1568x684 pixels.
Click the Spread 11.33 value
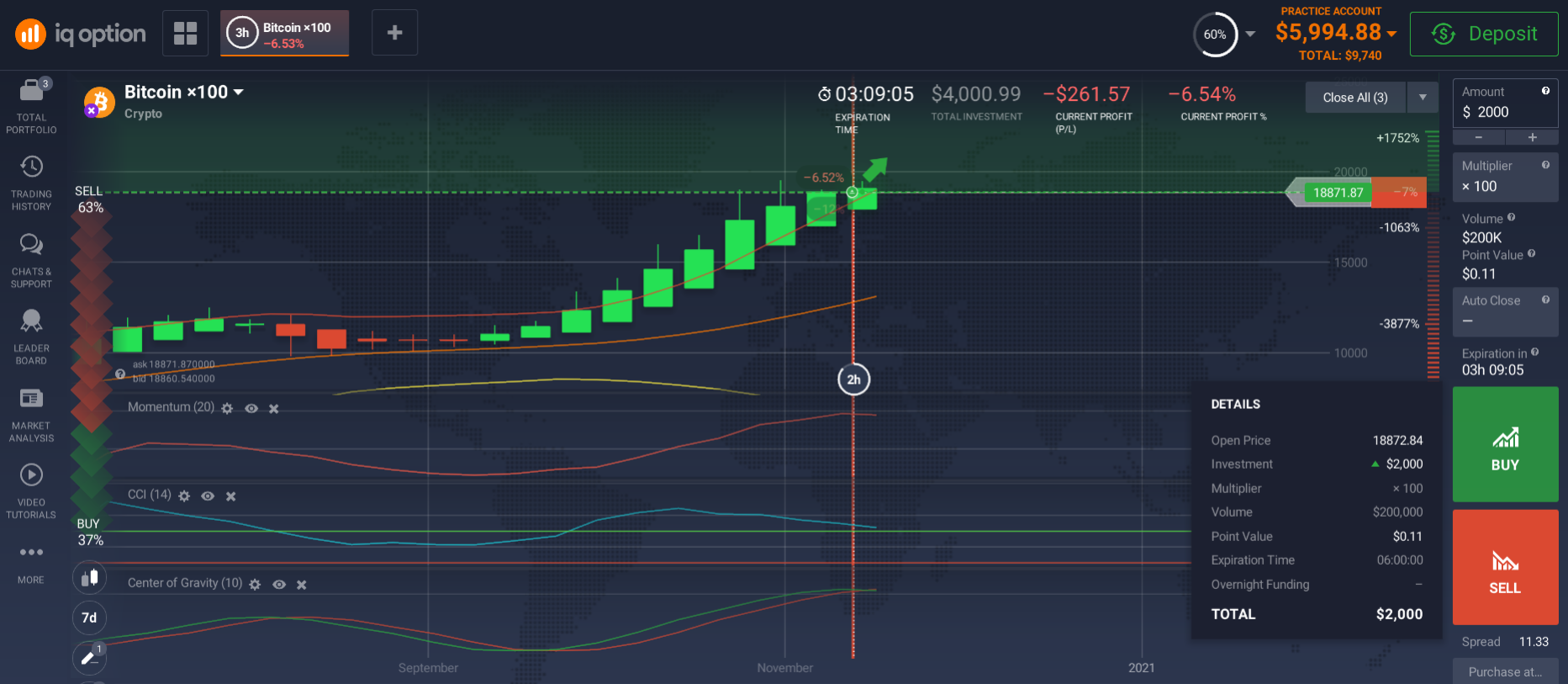(x=1534, y=642)
